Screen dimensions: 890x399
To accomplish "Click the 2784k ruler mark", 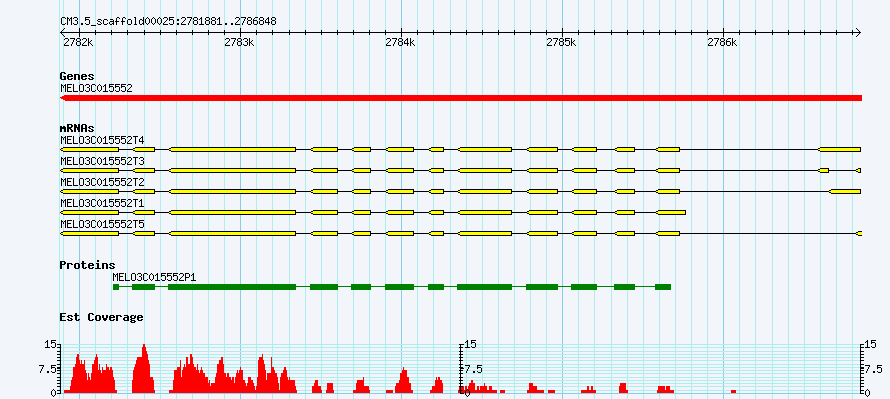I will 400,43.
